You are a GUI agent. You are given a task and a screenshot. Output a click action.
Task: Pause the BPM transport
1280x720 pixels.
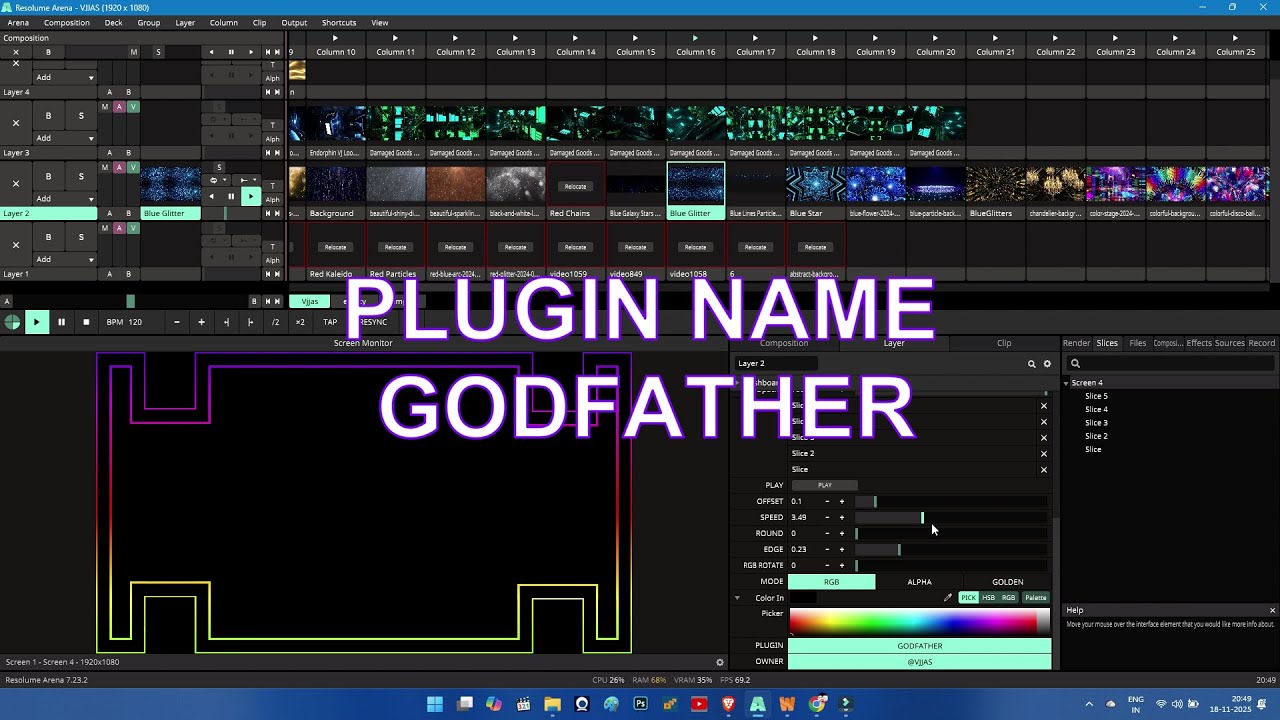pos(61,322)
